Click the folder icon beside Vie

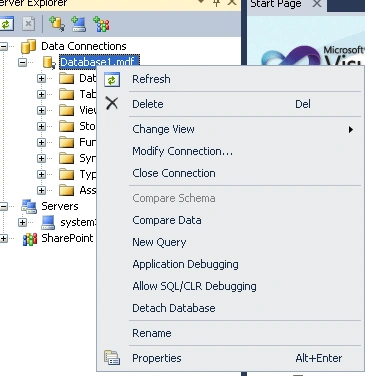pyautogui.click(x=66, y=110)
